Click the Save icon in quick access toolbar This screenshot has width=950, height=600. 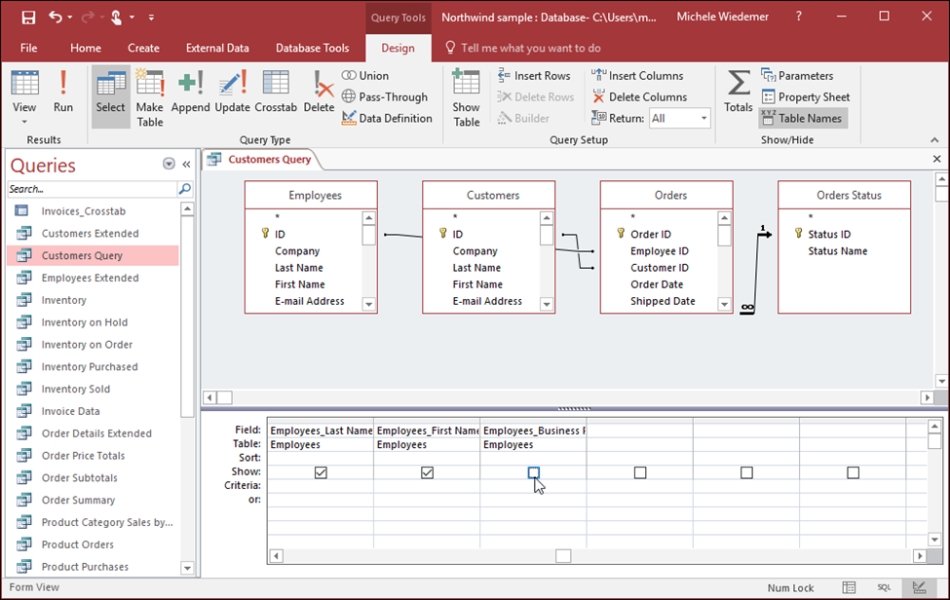tap(28, 17)
